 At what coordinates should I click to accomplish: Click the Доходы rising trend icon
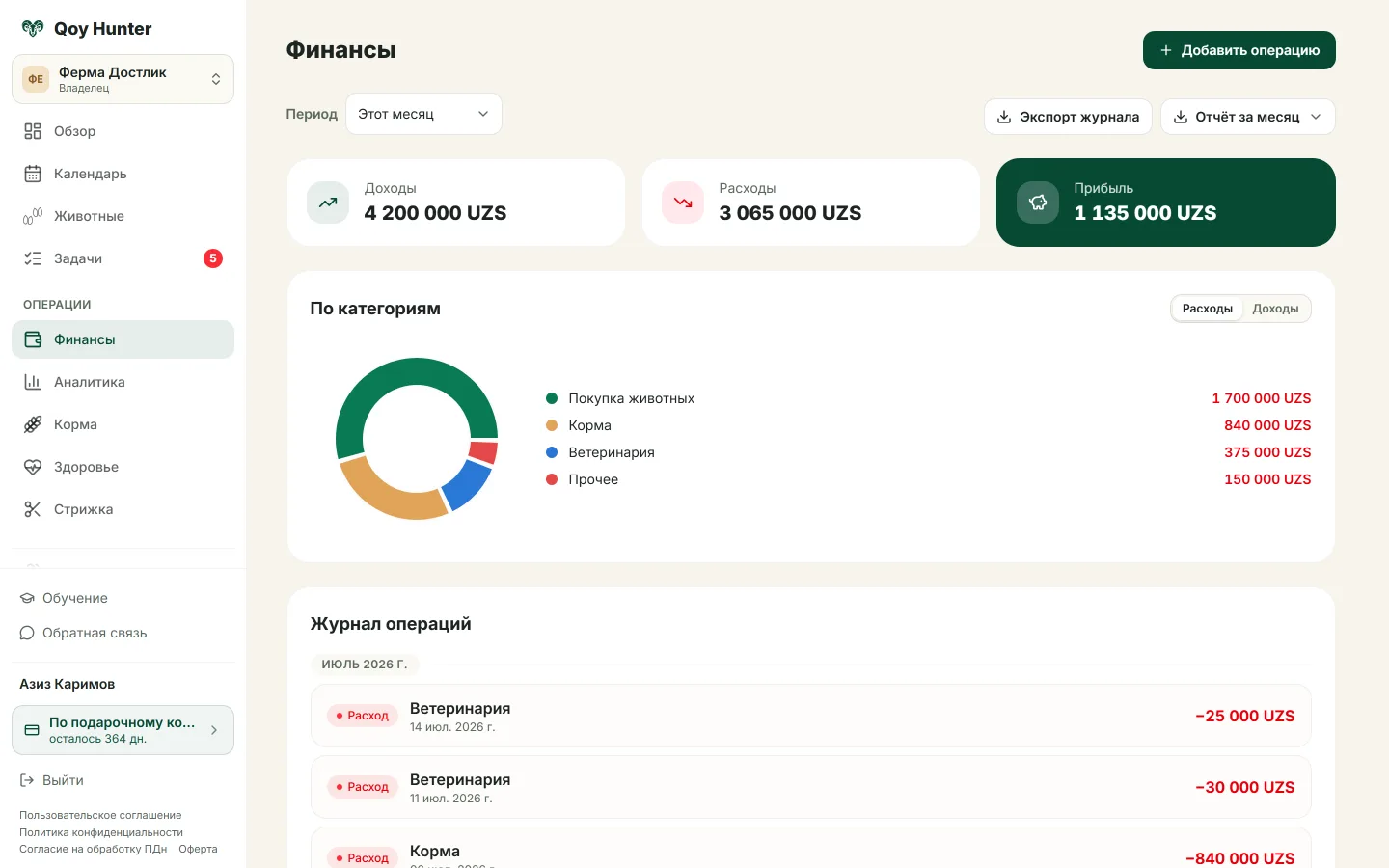click(x=328, y=203)
